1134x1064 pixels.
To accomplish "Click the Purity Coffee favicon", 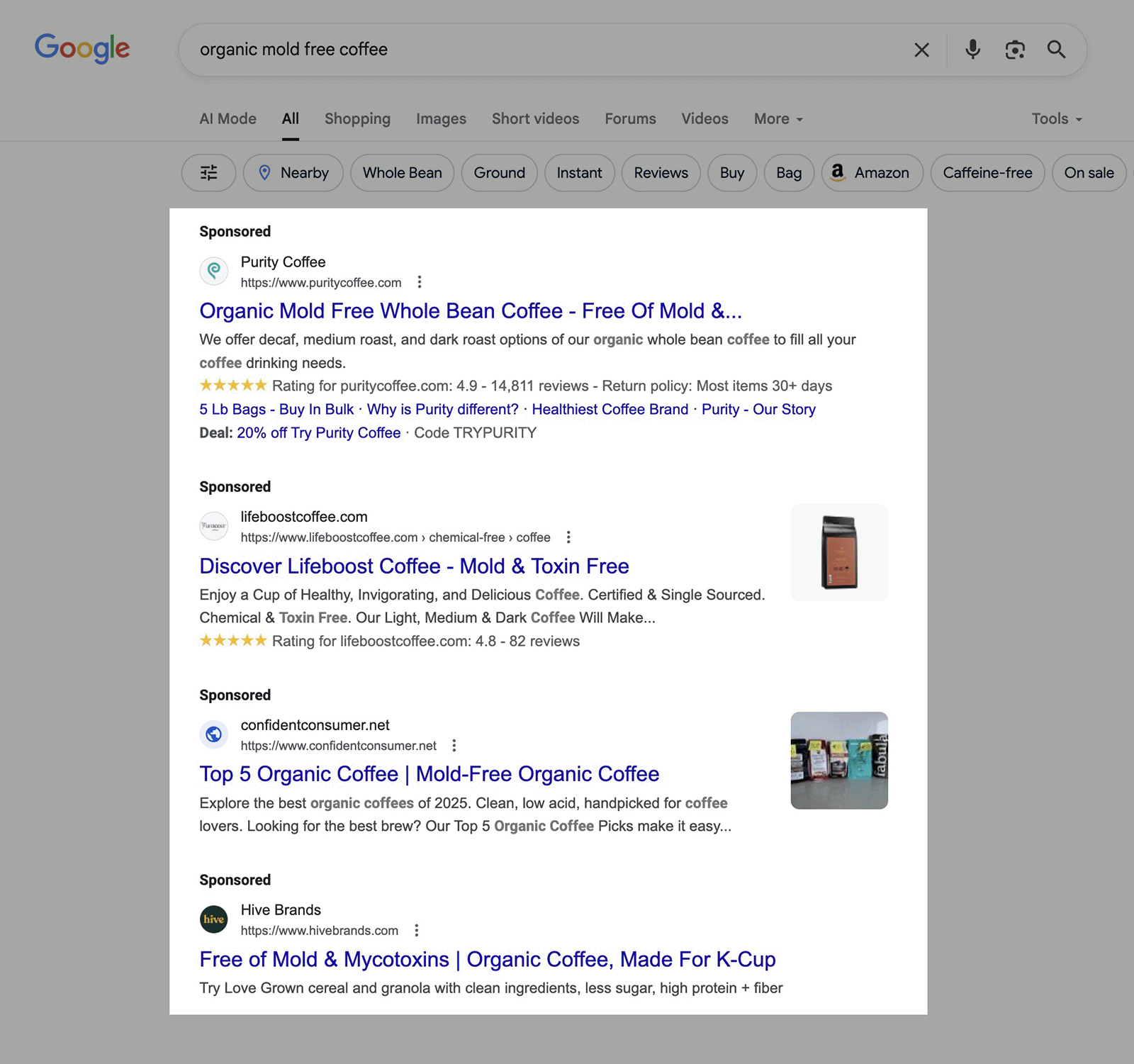I will (214, 271).
